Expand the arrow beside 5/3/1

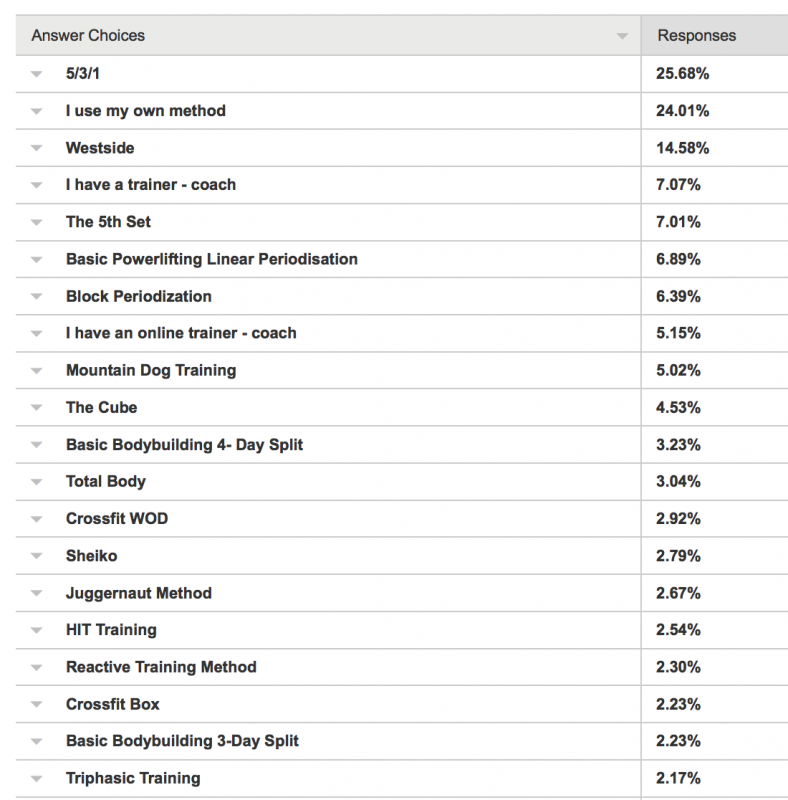36,74
